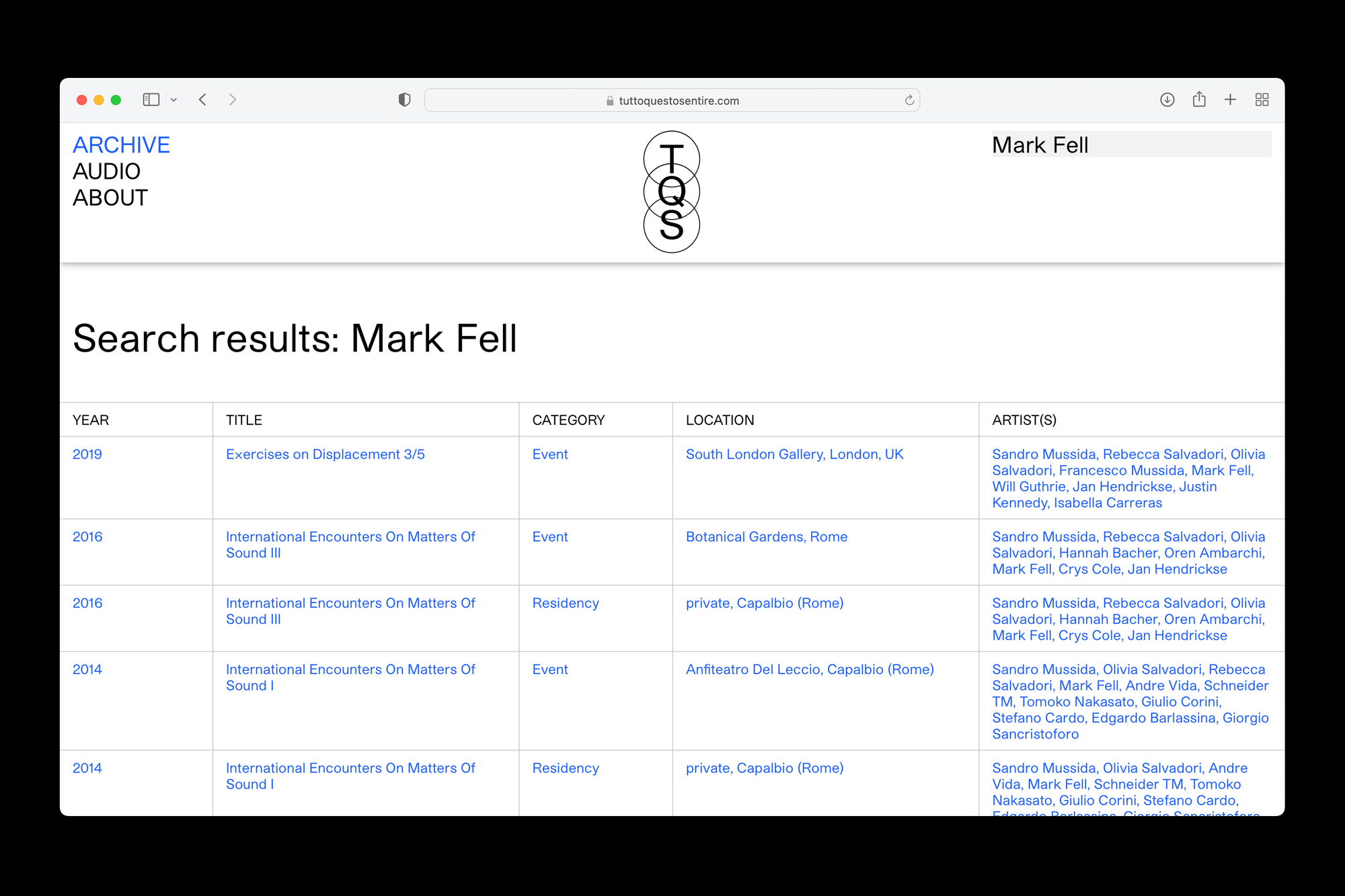This screenshot has width=1345, height=896.
Task: Click the South London Gallery location link
Action: 794,454
